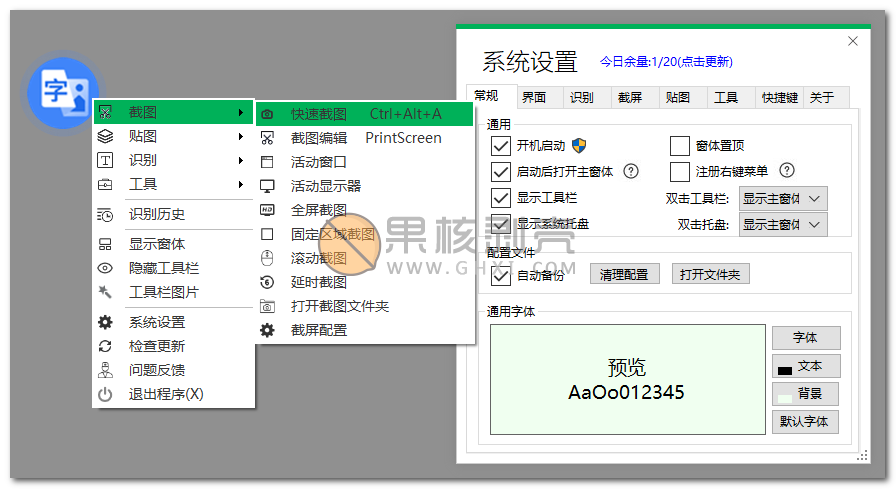Click the 文本 color button with black swatch
Screen dimensions: 896x489
[805, 366]
